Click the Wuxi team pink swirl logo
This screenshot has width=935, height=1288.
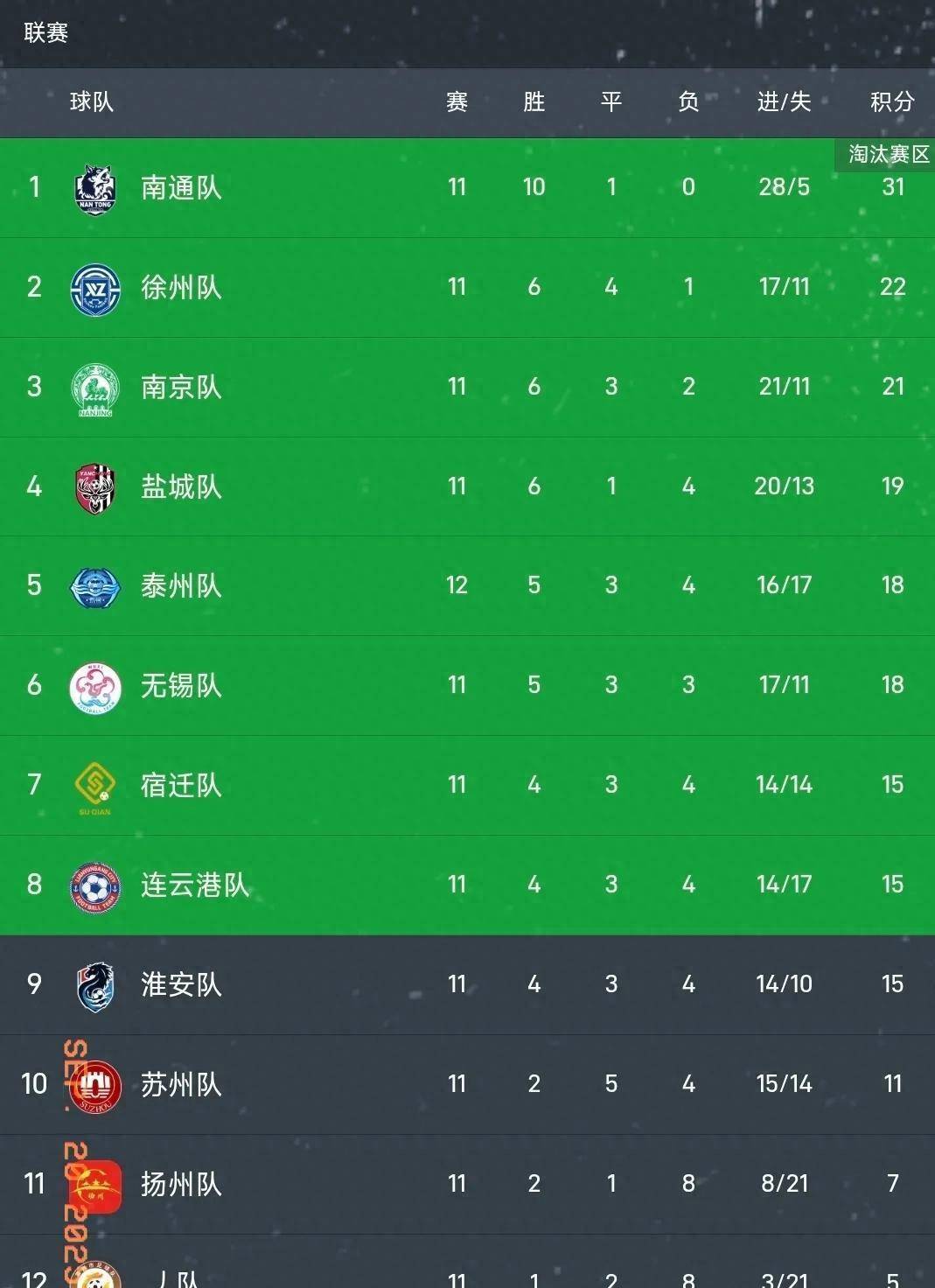pos(95,688)
